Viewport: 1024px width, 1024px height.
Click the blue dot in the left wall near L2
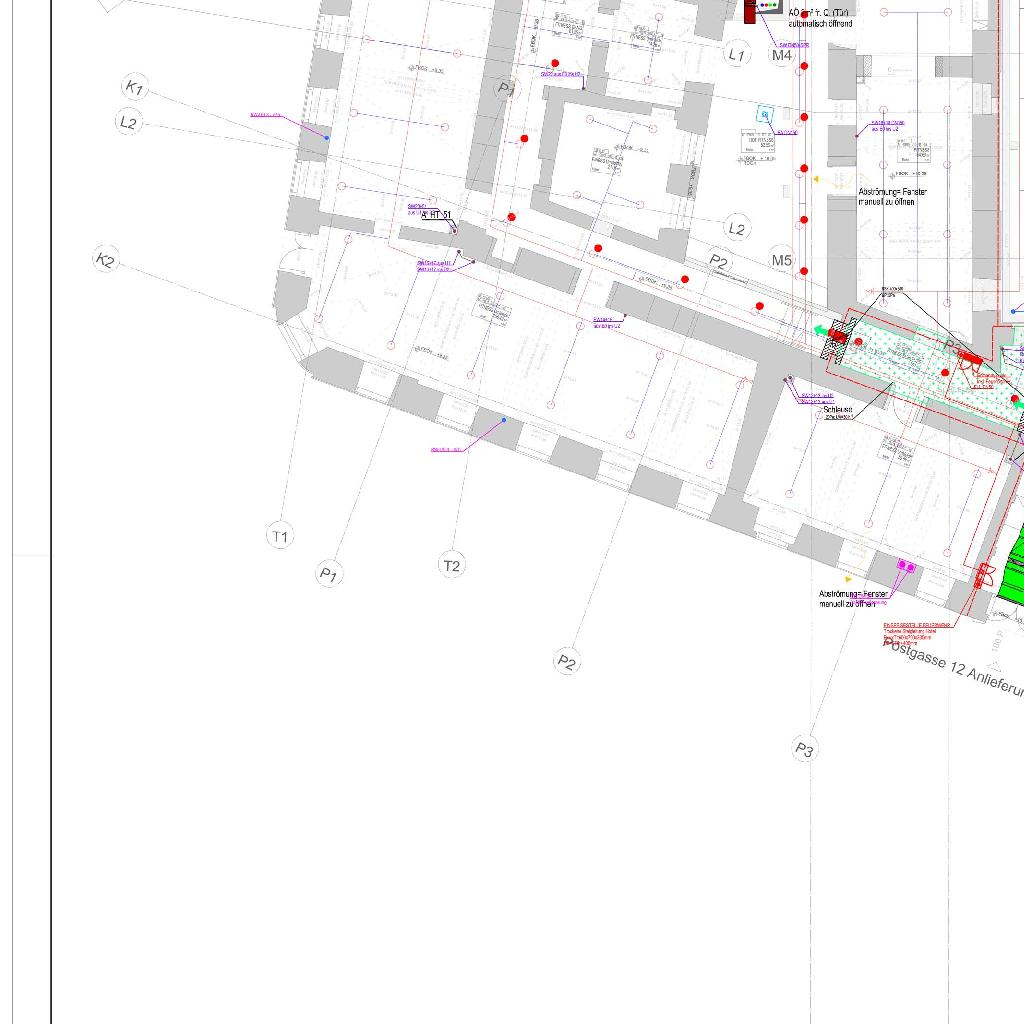pyautogui.click(x=326, y=137)
